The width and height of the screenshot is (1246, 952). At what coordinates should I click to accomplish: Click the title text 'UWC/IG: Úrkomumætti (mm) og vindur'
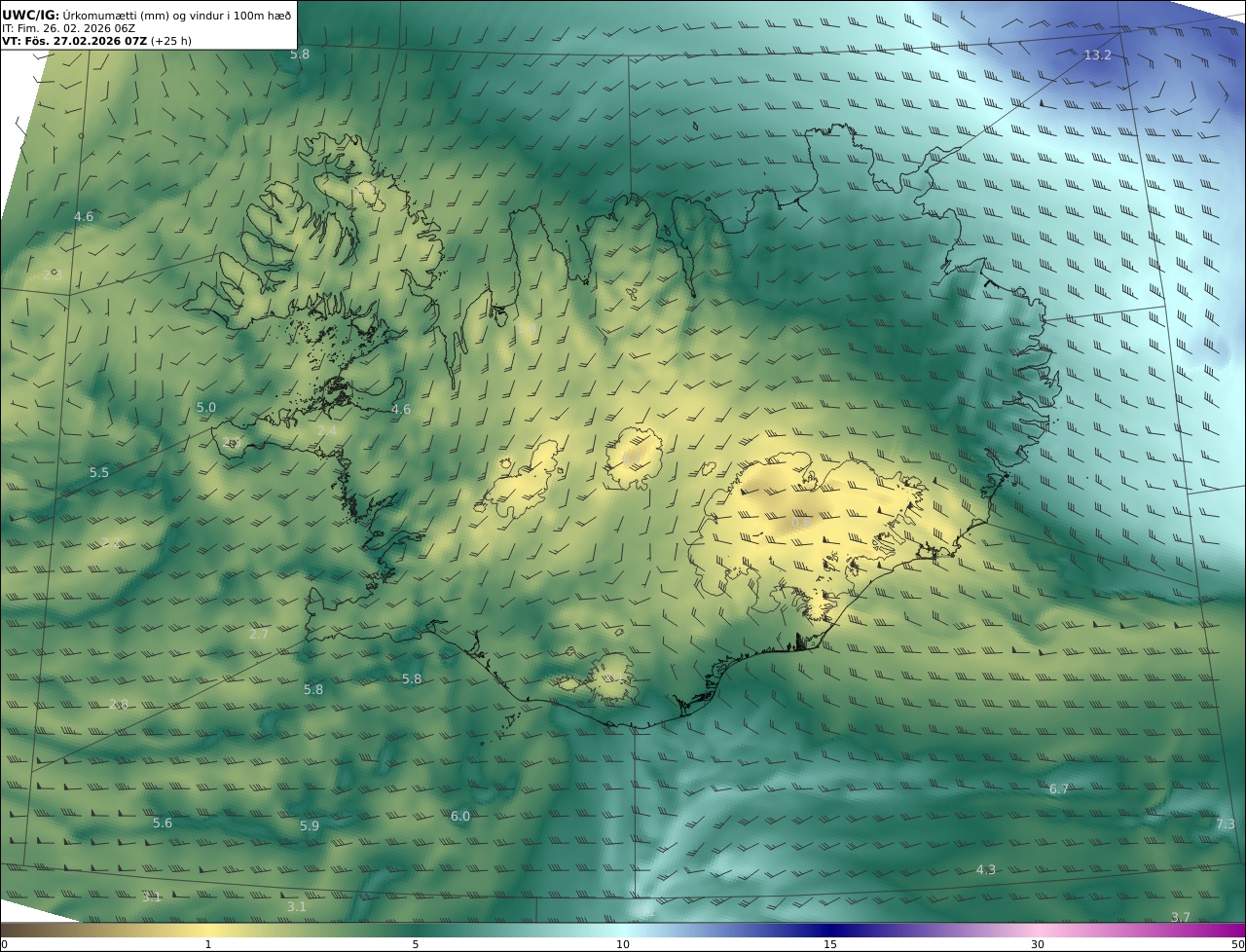coord(115,15)
